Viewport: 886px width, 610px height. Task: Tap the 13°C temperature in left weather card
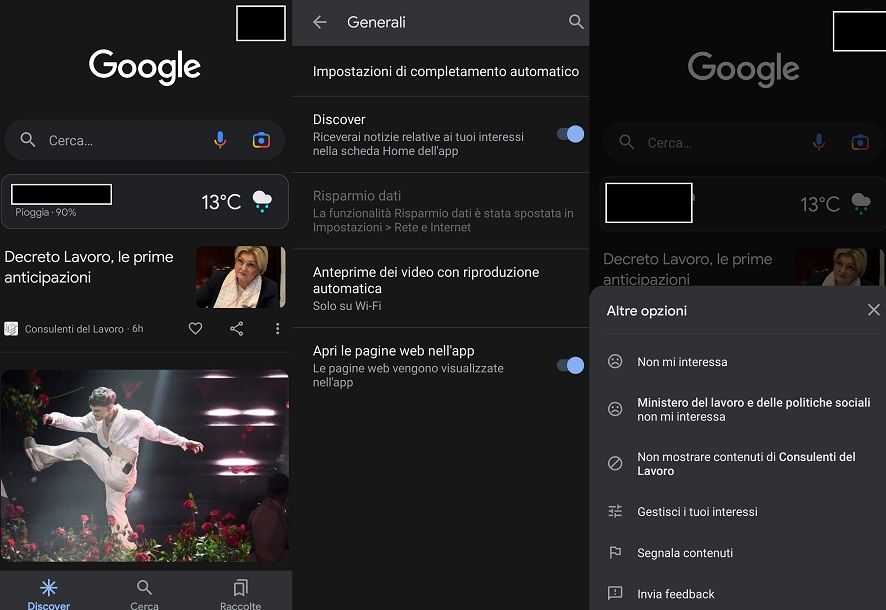coord(221,202)
